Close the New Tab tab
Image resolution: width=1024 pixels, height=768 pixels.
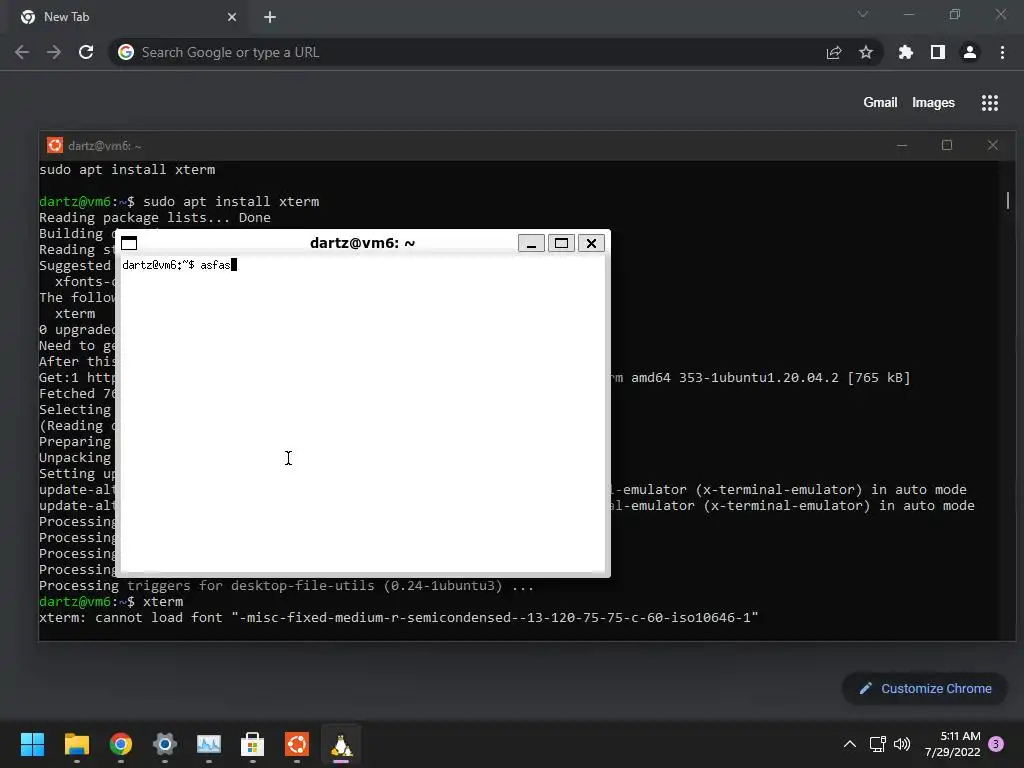[232, 17]
